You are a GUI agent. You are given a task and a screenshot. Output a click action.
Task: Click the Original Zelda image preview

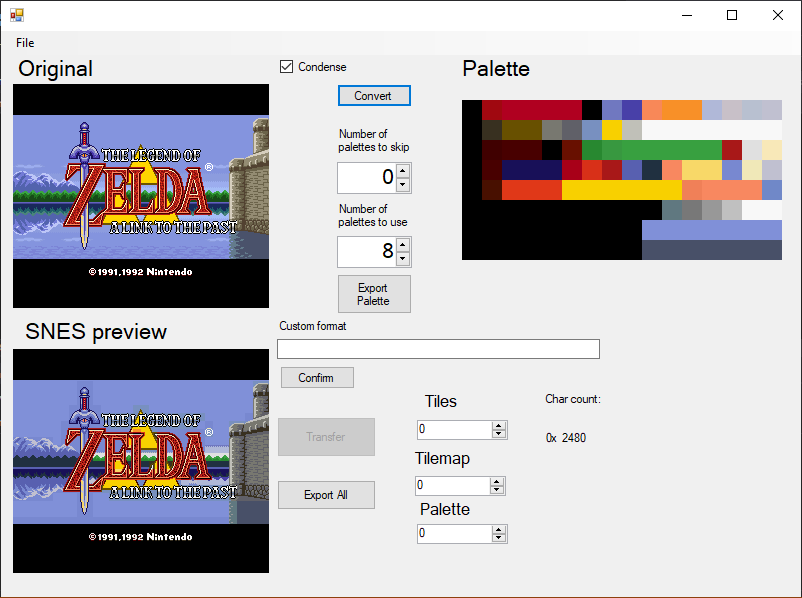[141, 196]
